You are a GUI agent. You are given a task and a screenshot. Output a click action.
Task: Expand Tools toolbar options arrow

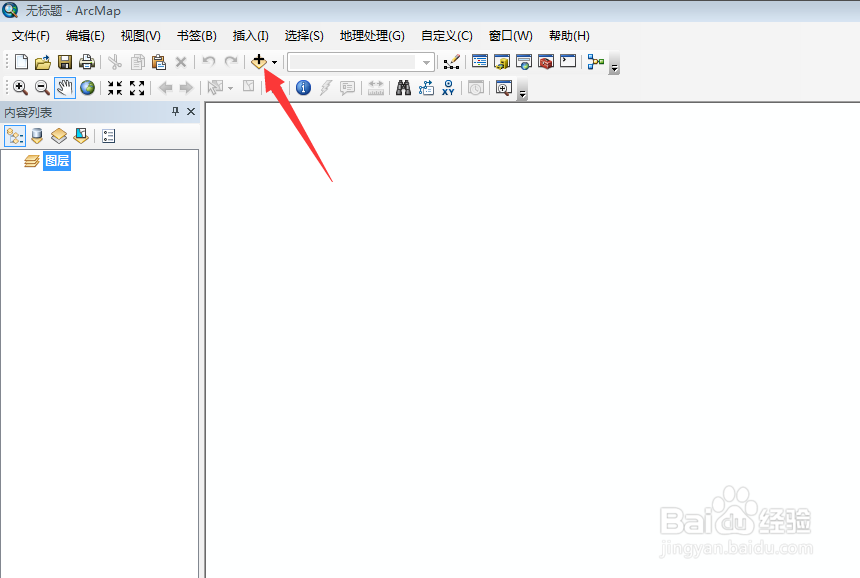(x=522, y=90)
